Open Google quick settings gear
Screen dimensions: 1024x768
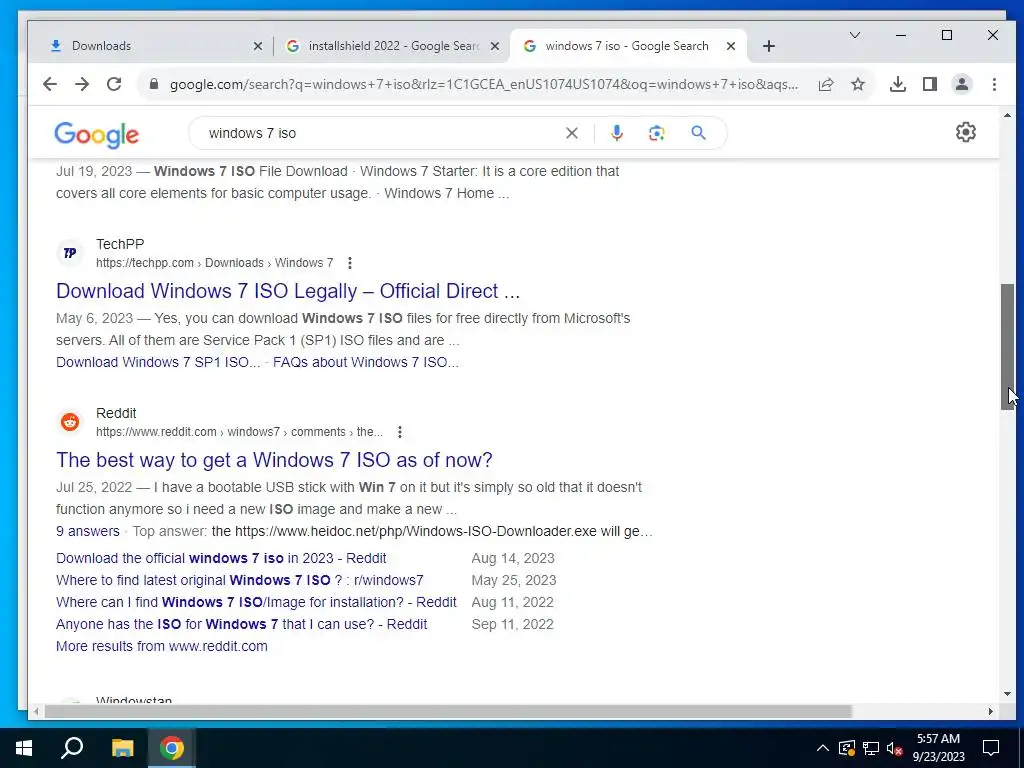(x=965, y=132)
